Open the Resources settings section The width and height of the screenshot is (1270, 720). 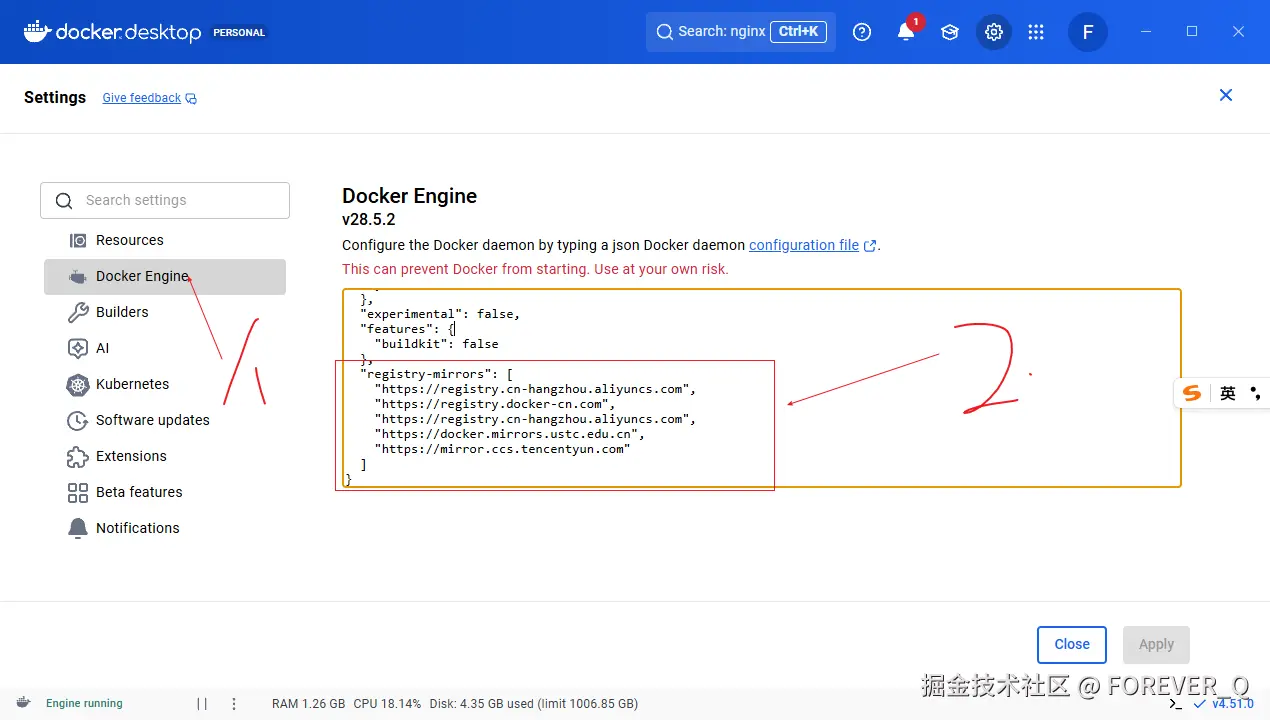(165, 240)
